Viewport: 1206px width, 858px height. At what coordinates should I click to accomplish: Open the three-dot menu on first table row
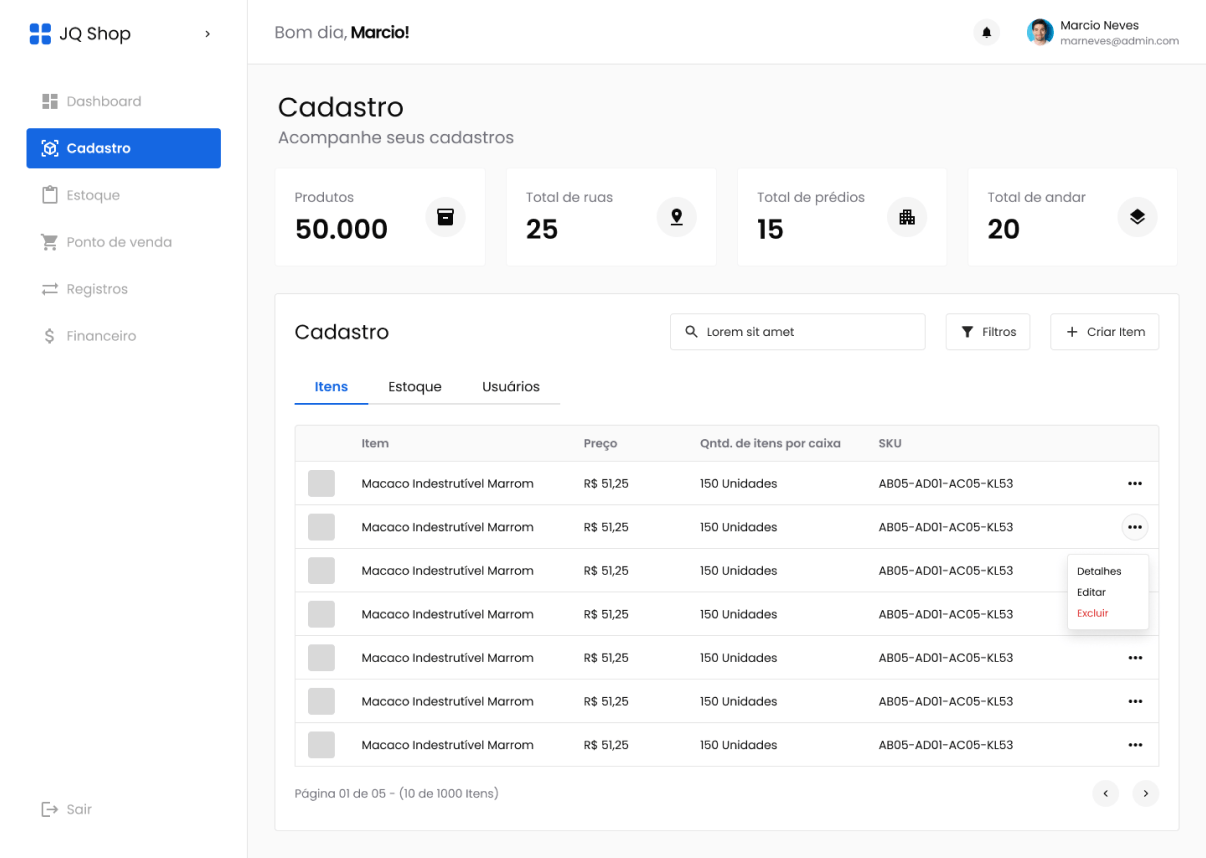click(x=1134, y=484)
